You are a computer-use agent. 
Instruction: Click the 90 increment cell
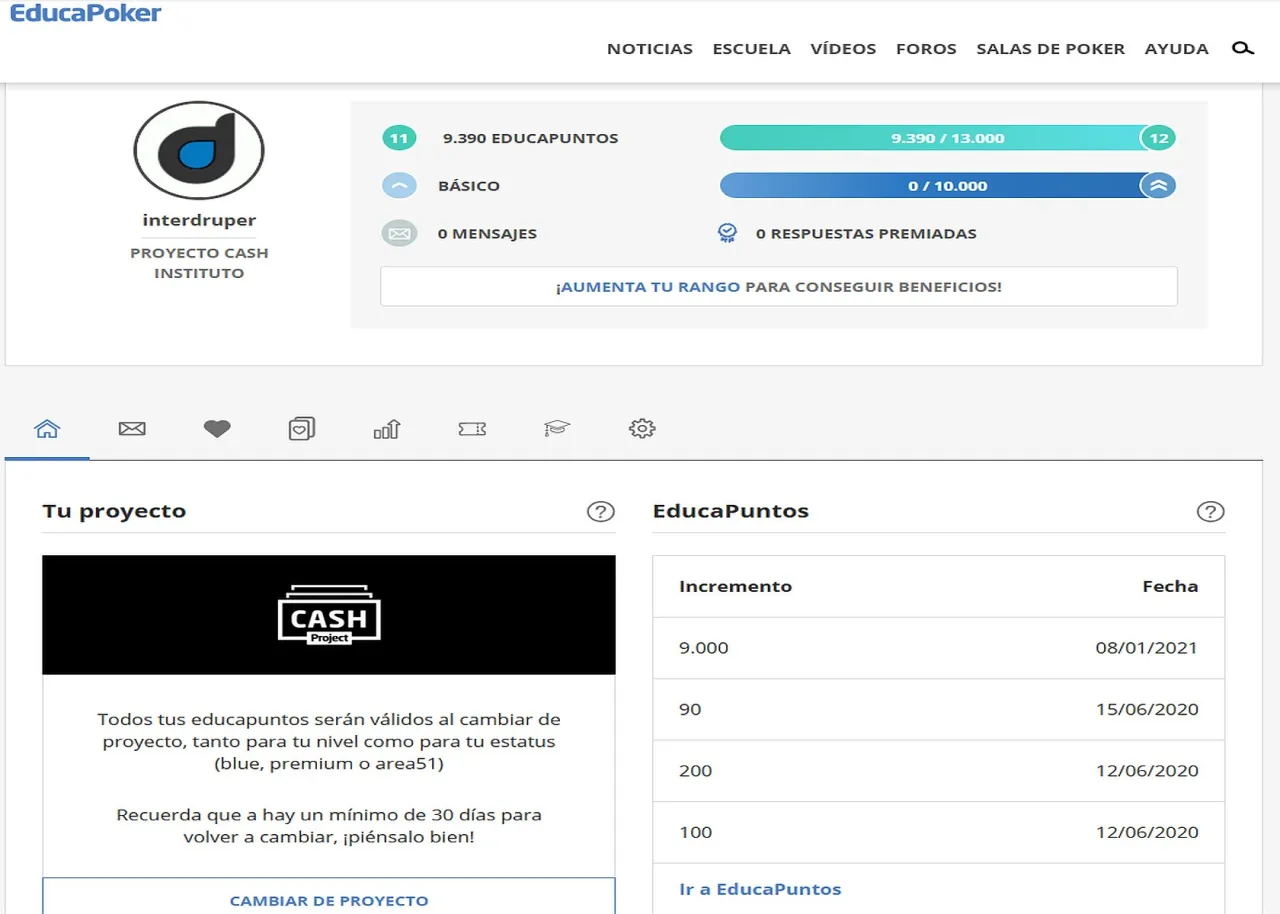690,709
